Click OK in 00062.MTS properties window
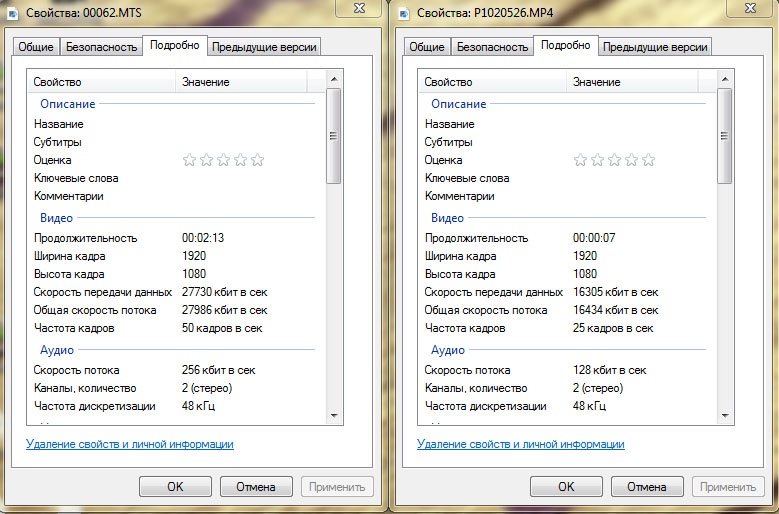The height and width of the screenshot is (514, 779). pos(175,487)
